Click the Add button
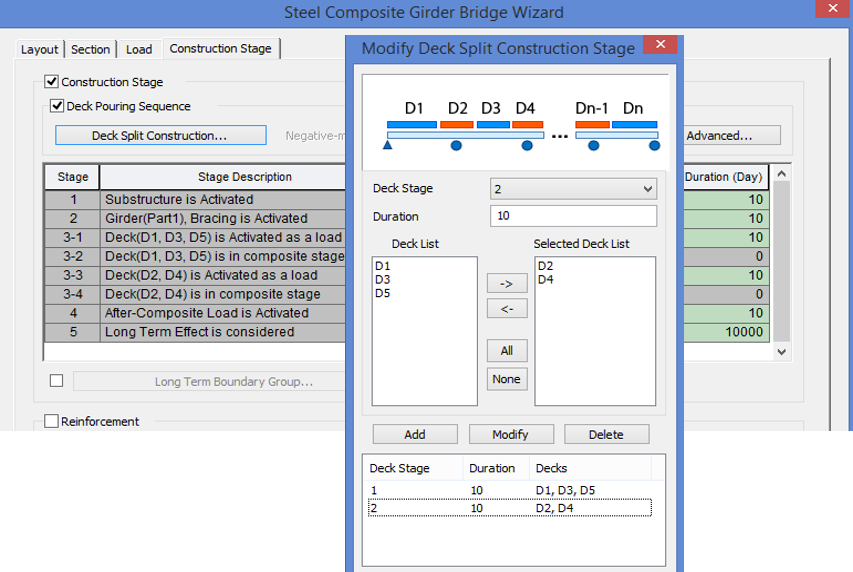853x572 pixels. pyautogui.click(x=414, y=434)
